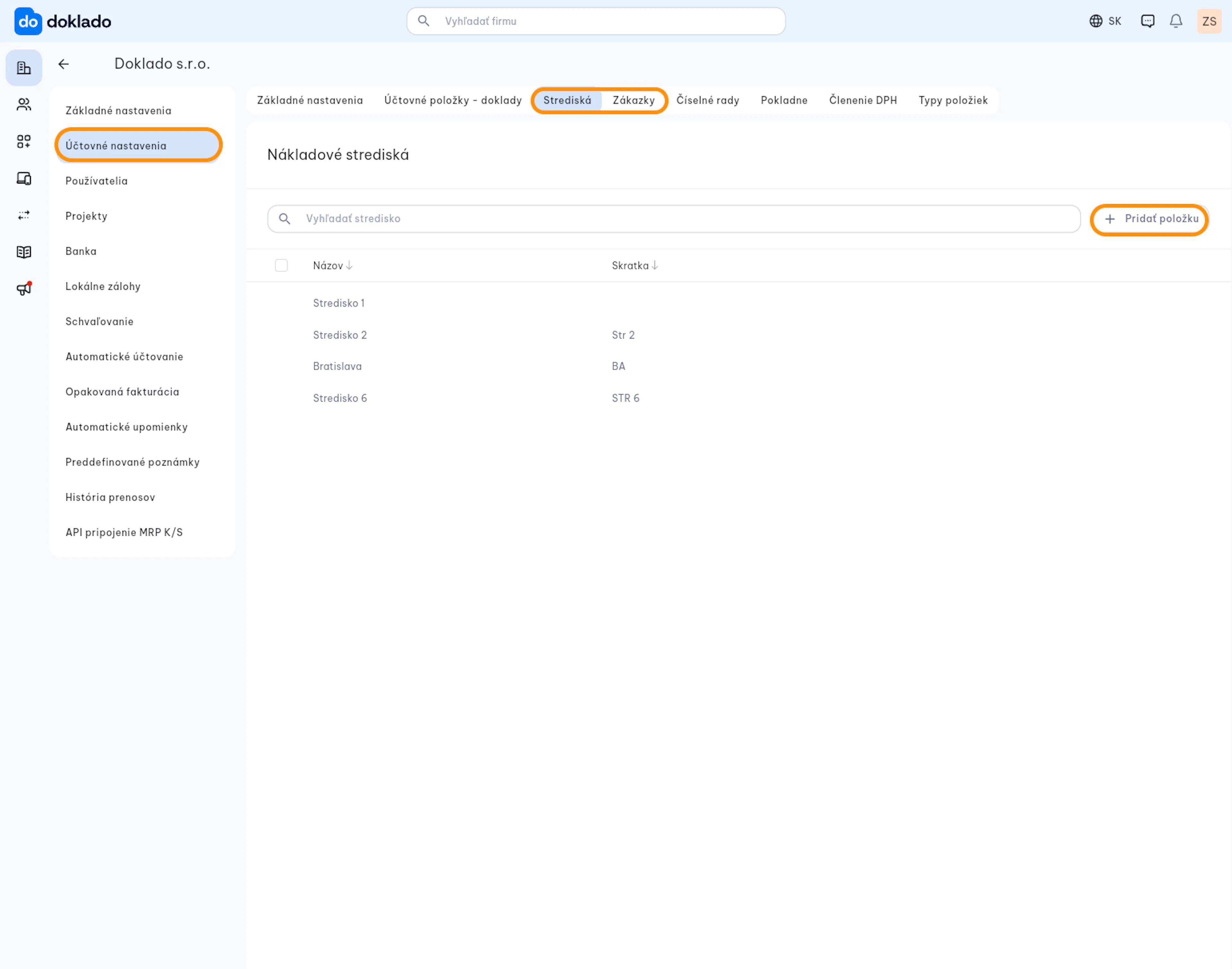Select the Stredisko 6 row
The image size is (1232, 969).
[739, 398]
